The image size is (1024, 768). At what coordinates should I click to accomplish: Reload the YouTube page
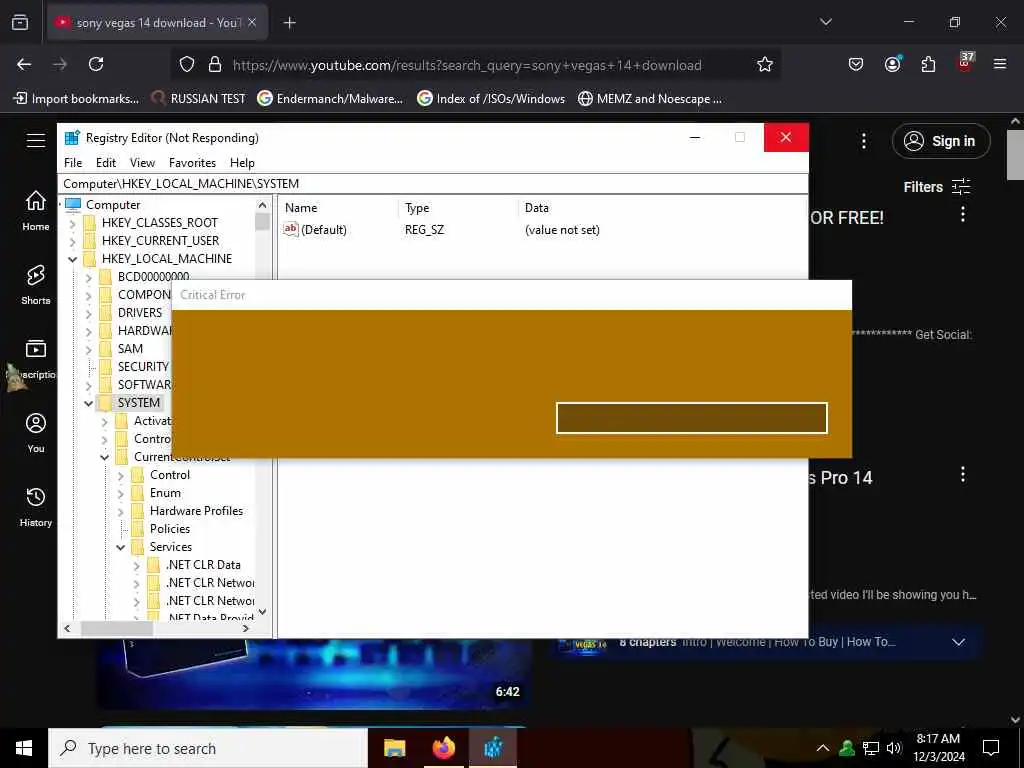[96, 64]
